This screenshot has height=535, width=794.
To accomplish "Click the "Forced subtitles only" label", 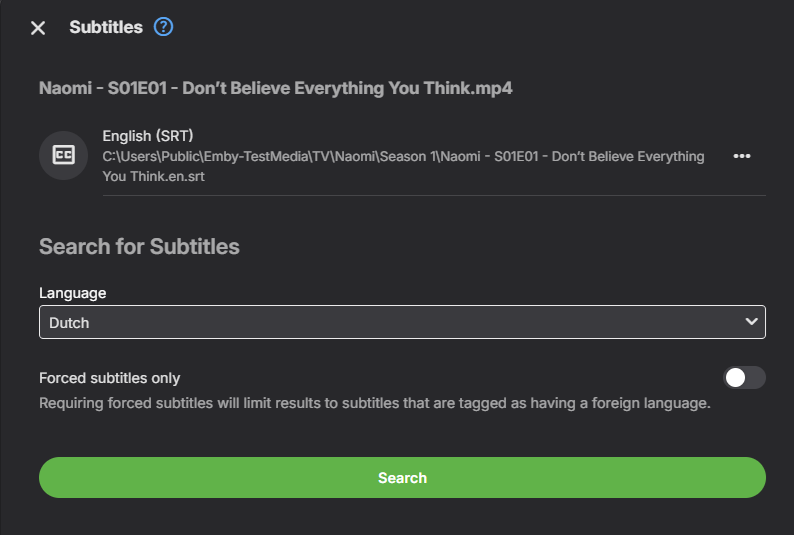I will pyautogui.click(x=110, y=378).
